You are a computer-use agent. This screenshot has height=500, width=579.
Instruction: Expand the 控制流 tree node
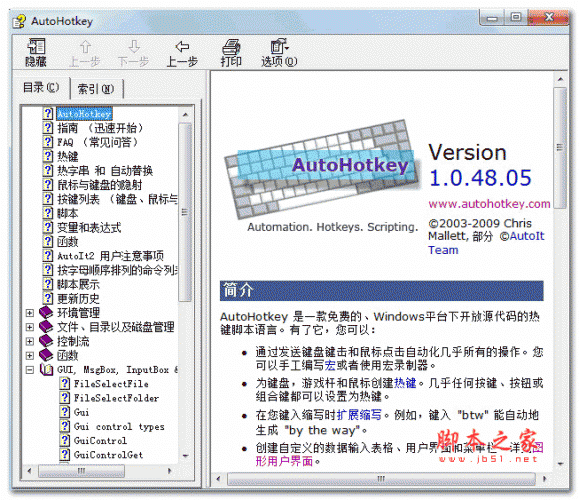pos(30,341)
